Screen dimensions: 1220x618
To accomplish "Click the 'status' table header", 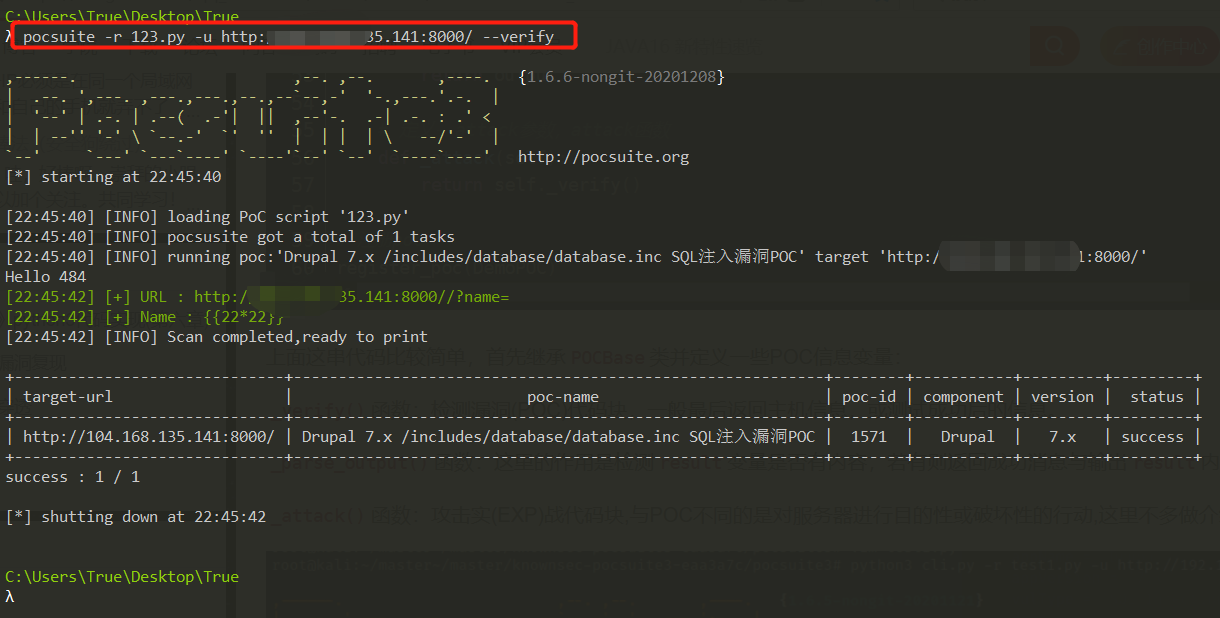I will (1157, 397).
